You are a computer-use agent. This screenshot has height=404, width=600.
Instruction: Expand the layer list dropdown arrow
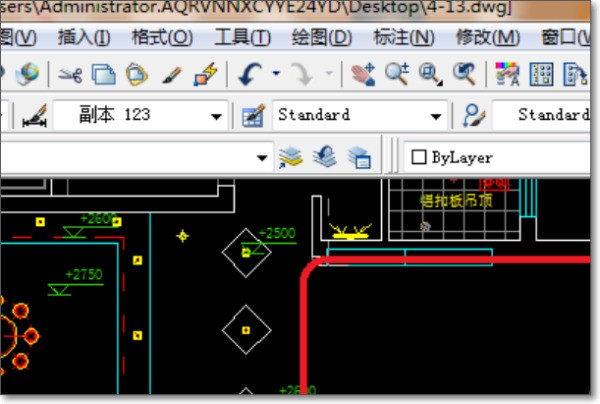pos(262,158)
